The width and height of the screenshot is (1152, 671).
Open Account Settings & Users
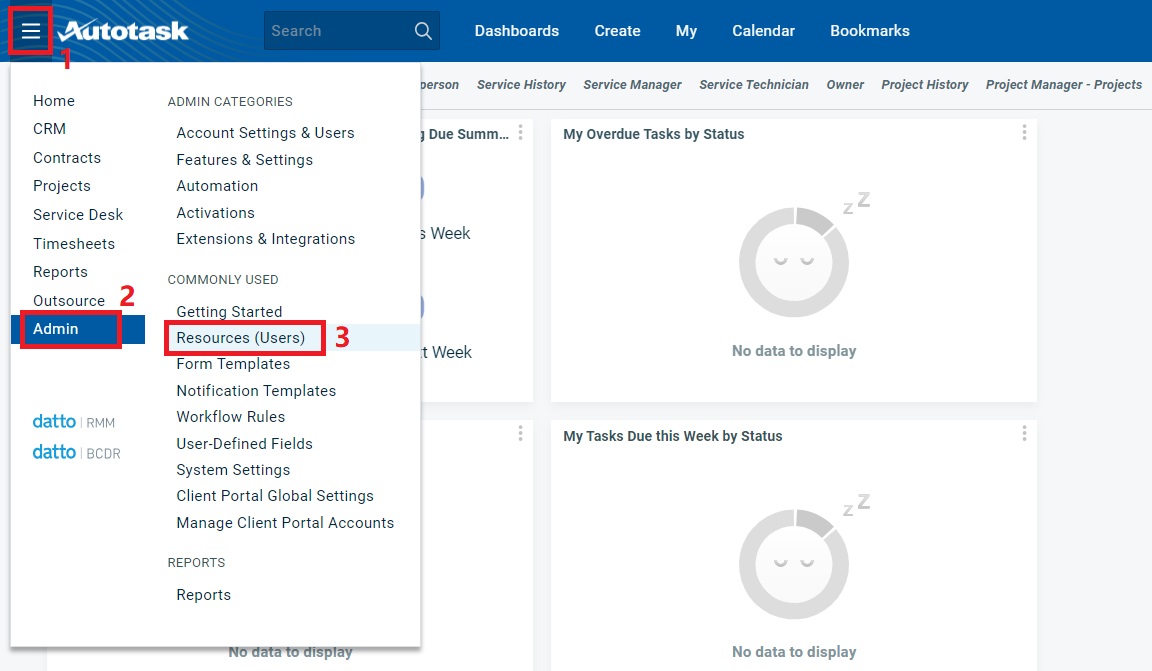(x=265, y=133)
